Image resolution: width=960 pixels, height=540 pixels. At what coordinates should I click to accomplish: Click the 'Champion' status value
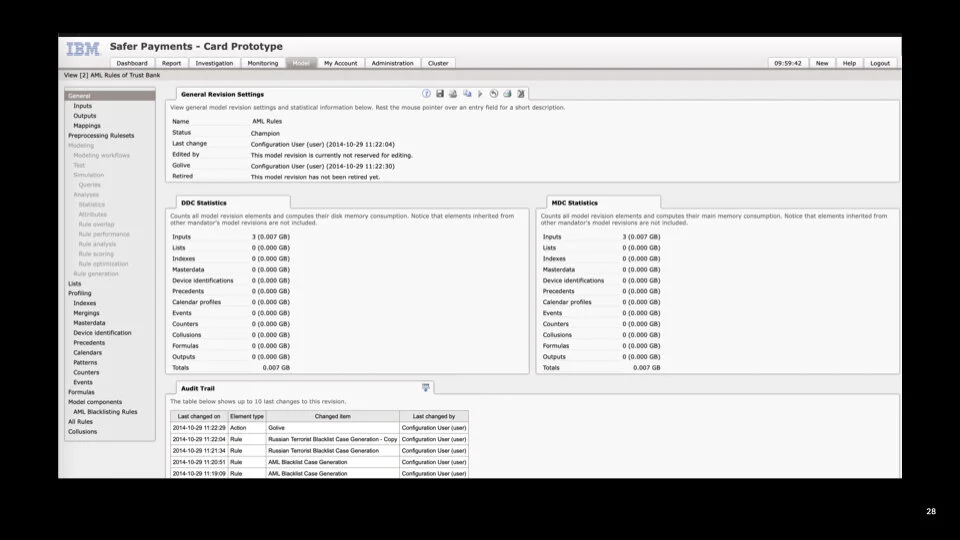pyautogui.click(x=265, y=133)
